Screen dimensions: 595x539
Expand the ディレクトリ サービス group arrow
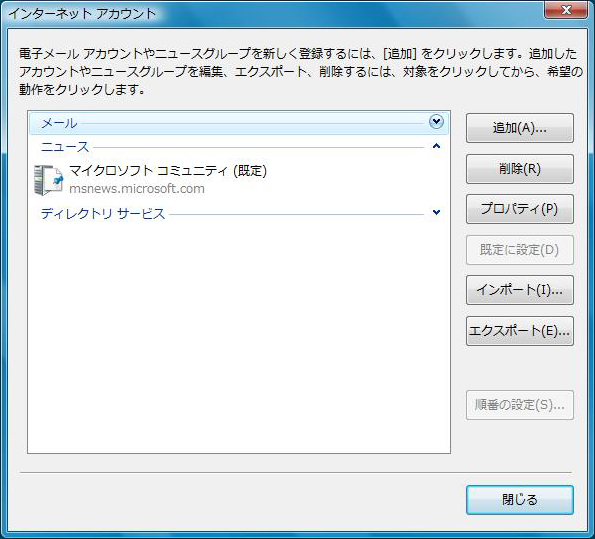tap(436, 212)
